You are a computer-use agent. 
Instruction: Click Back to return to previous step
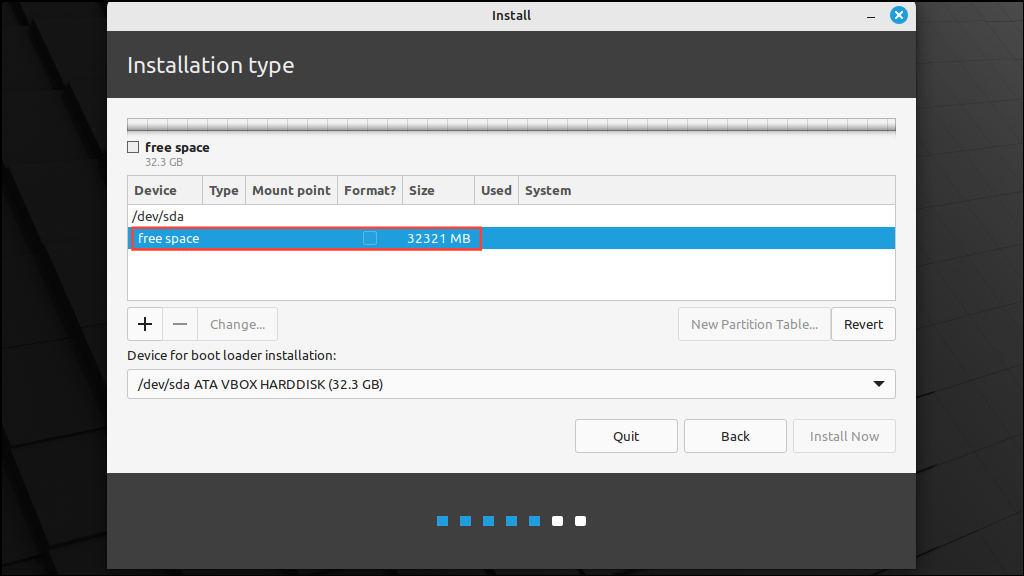735,436
